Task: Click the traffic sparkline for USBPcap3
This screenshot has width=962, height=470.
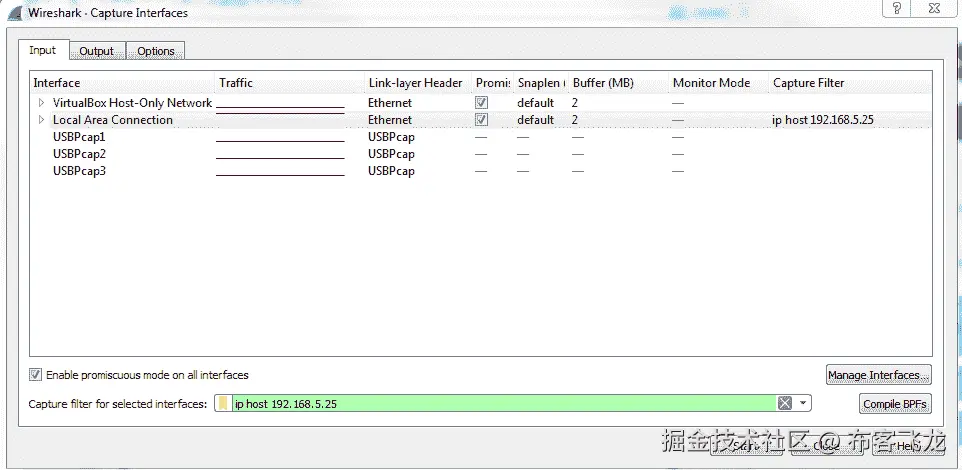Action: pyautogui.click(x=280, y=175)
